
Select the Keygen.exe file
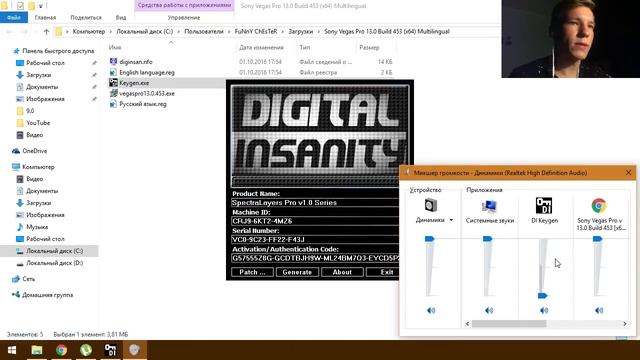134,83
